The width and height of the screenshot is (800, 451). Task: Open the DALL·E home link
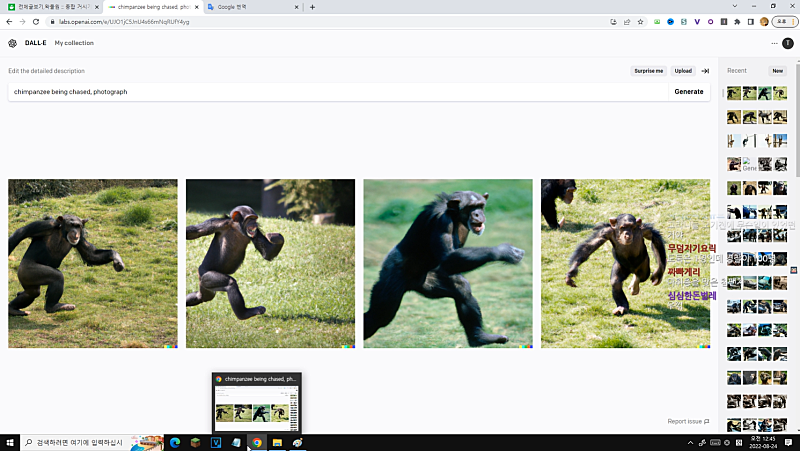click(35, 43)
